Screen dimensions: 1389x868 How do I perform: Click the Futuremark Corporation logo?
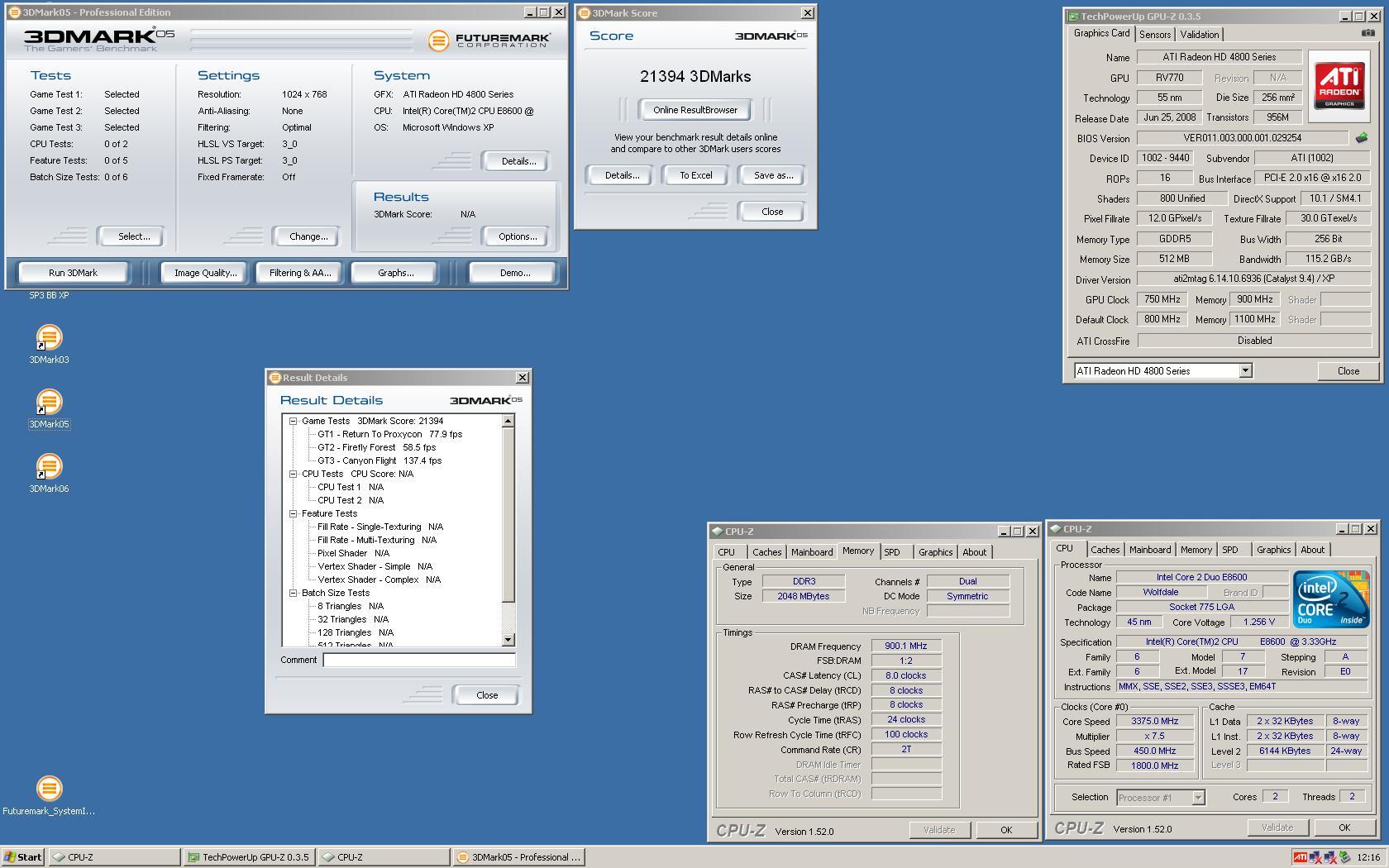point(489,40)
